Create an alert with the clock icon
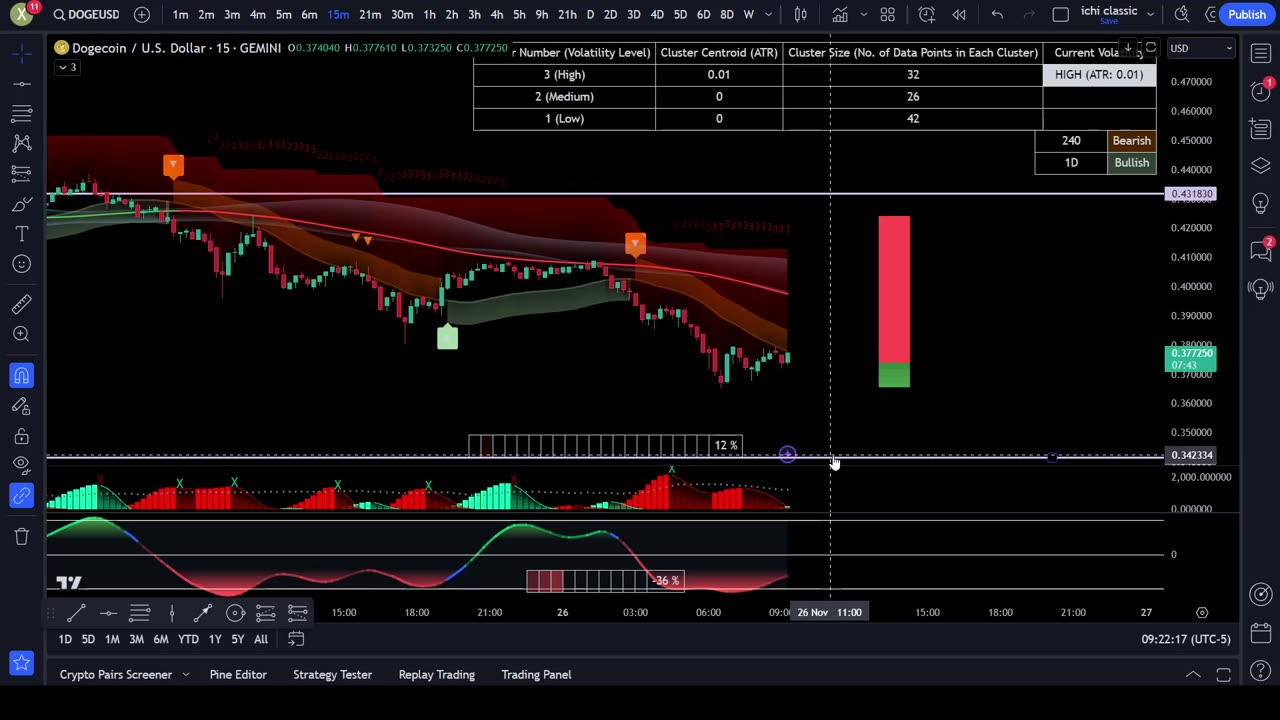The width and height of the screenshot is (1280, 720). click(x=927, y=14)
